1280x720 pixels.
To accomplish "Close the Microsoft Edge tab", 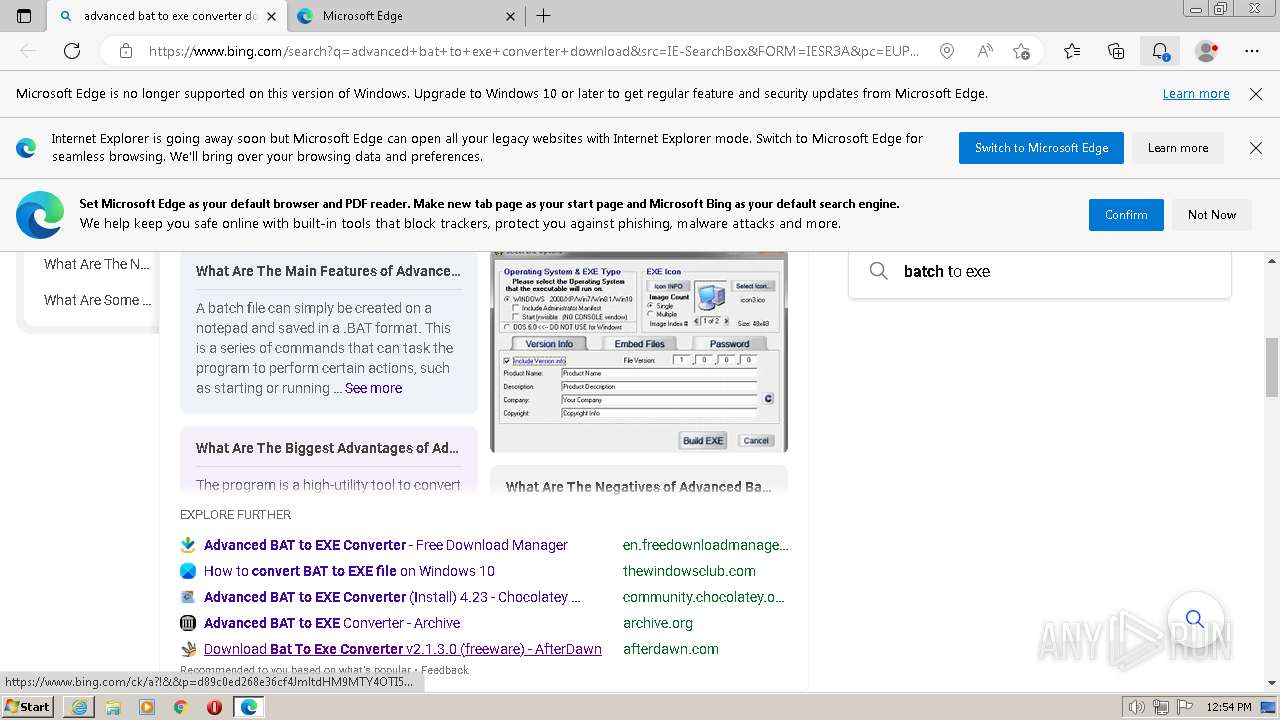I will point(510,16).
